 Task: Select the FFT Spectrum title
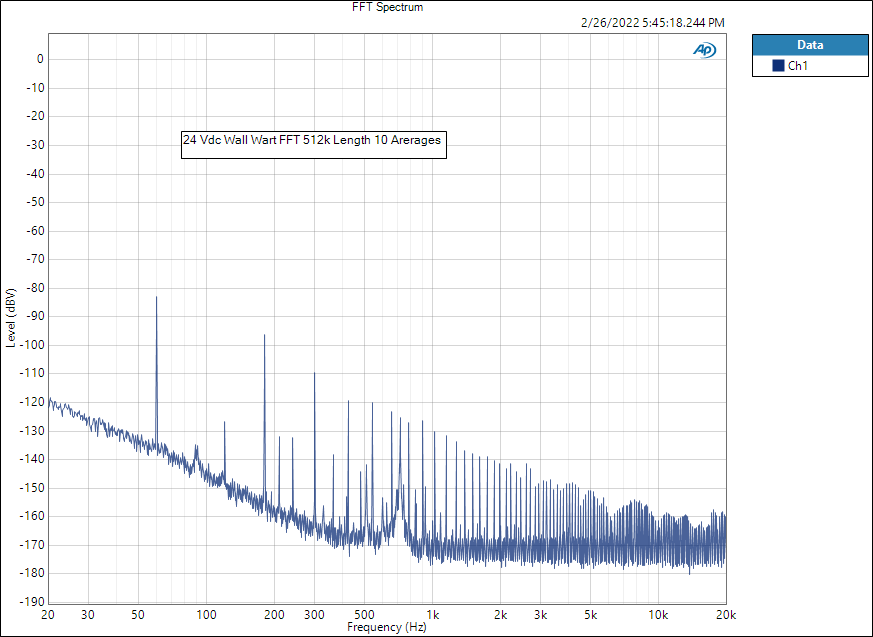(x=388, y=7)
